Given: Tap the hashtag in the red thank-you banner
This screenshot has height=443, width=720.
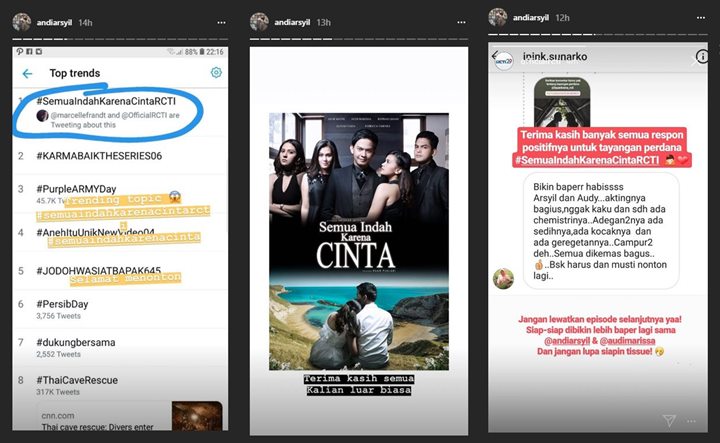Looking at the screenshot, I should [x=587, y=160].
